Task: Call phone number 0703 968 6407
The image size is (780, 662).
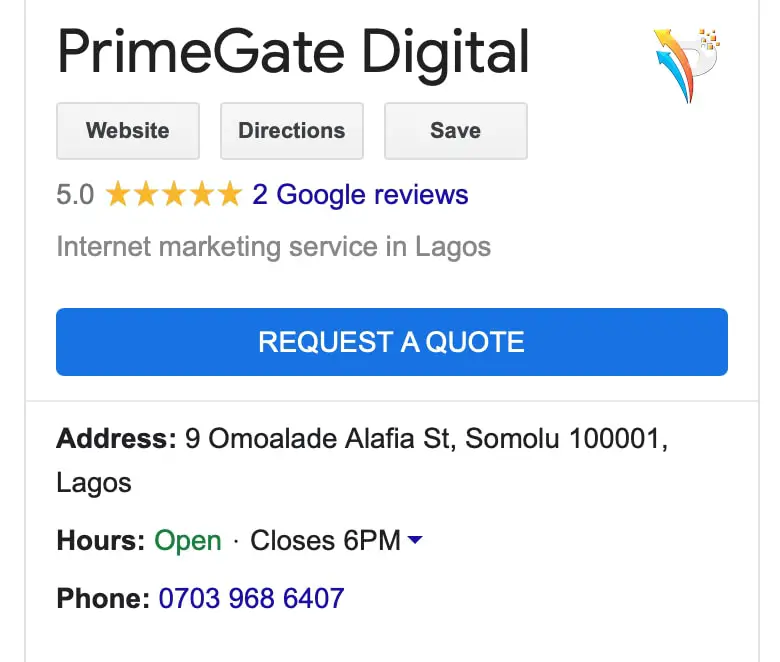Action: [251, 598]
